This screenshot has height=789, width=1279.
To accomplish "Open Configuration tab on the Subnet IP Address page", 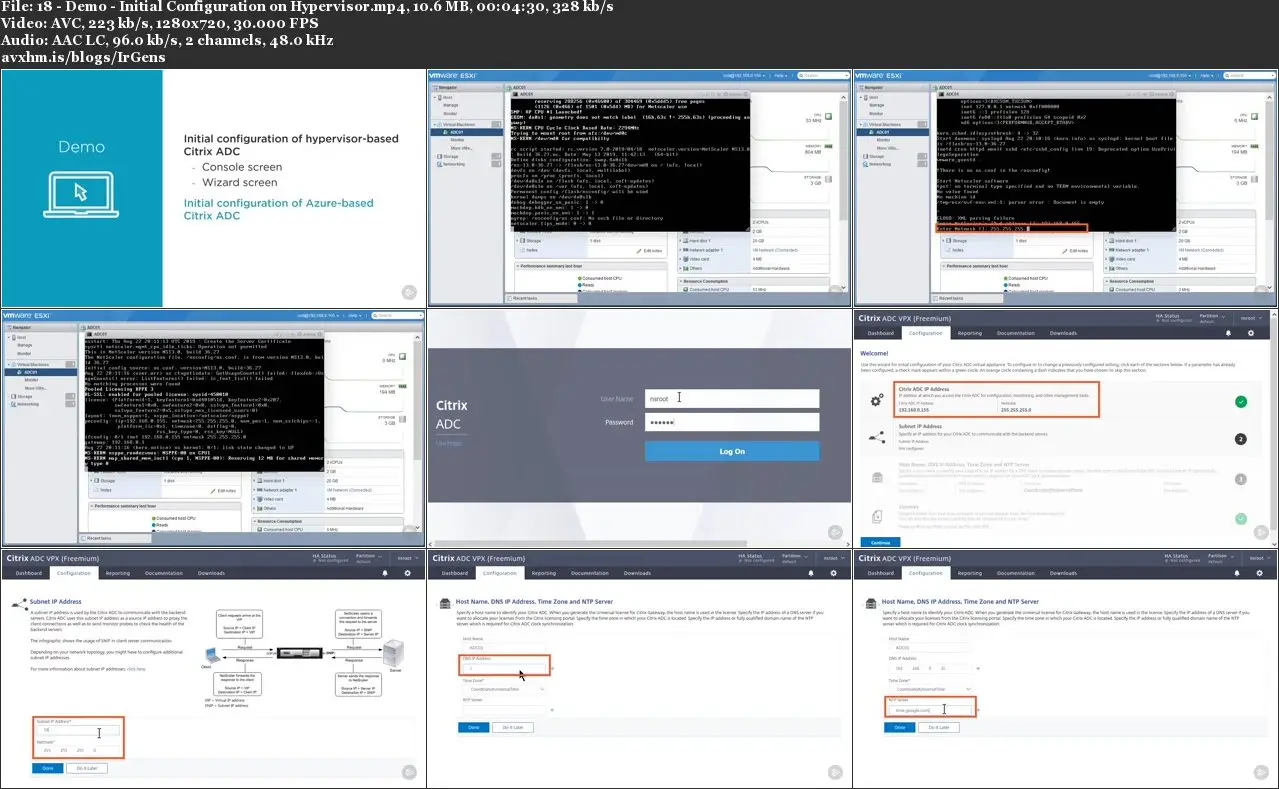I will click(73, 573).
